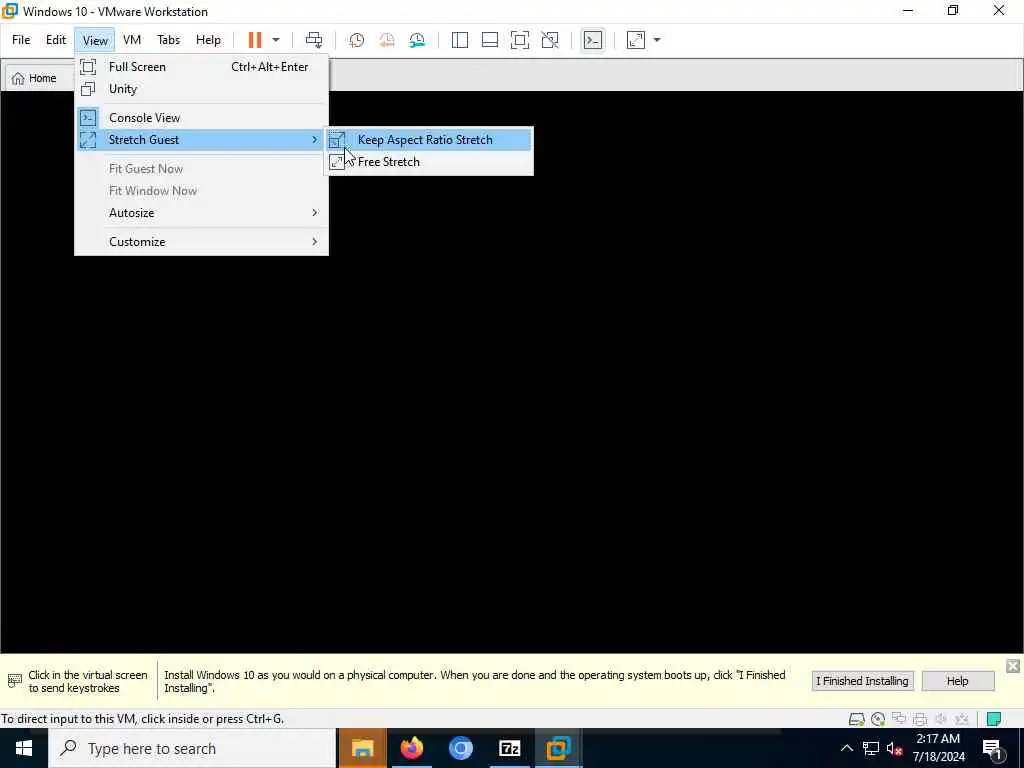Open the VM menu
Viewport: 1024px width, 768px height.
[x=132, y=40]
